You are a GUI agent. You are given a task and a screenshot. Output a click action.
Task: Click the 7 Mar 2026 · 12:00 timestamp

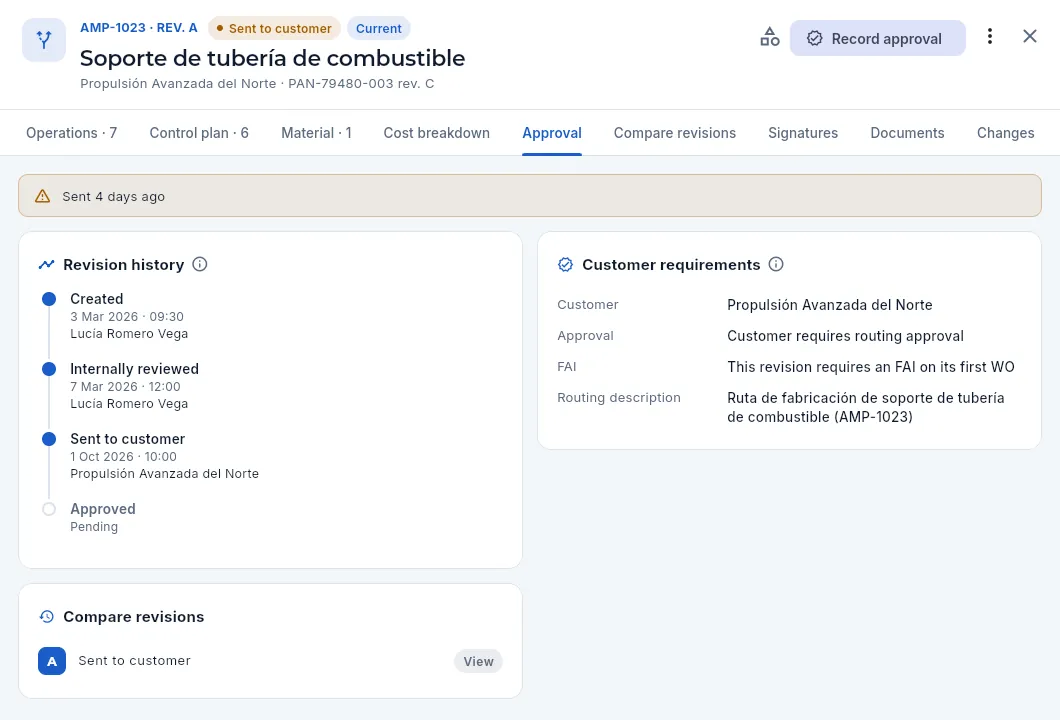pos(126,387)
